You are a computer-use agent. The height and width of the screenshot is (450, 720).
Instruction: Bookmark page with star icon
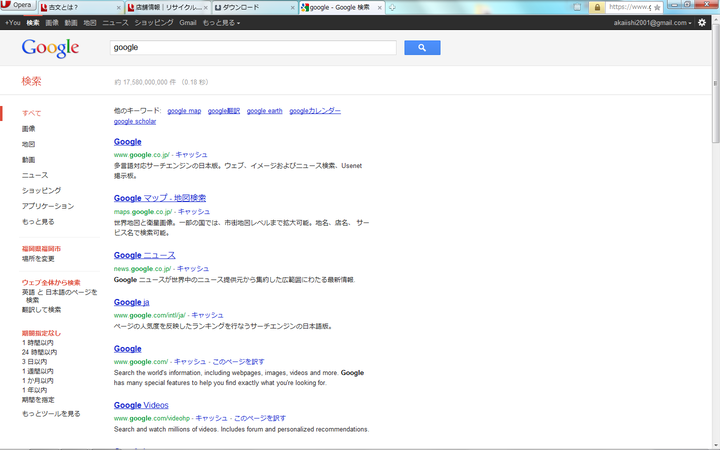pos(657,7)
